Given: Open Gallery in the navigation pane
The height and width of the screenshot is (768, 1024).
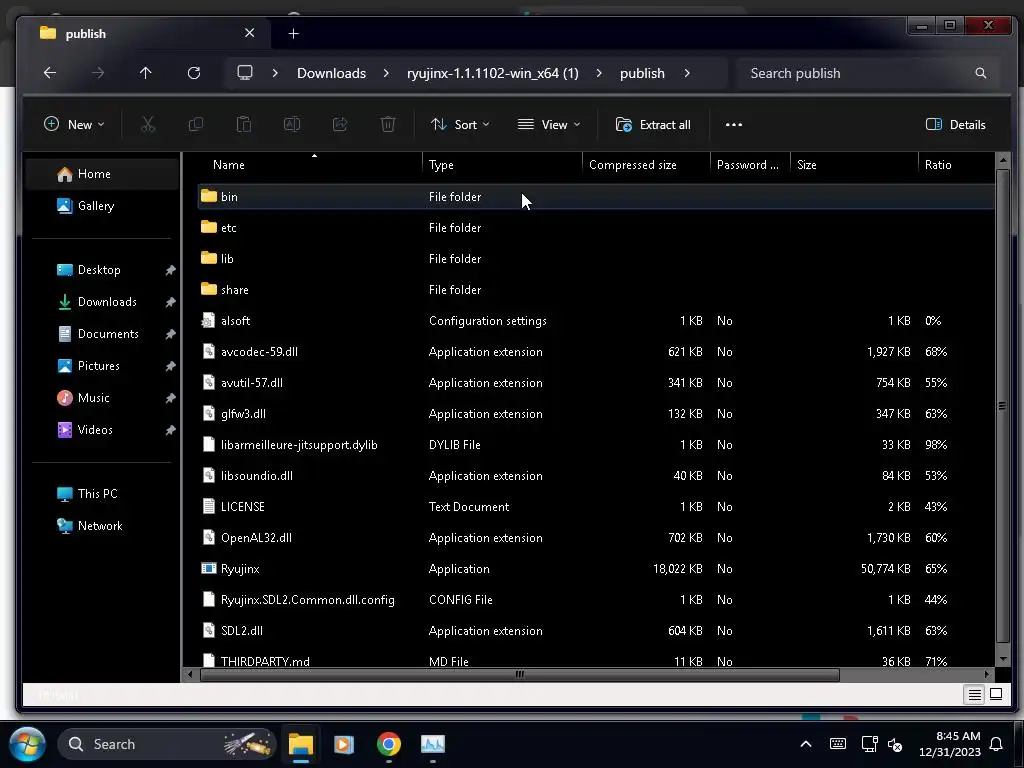Looking at the screenshot, I should pos(101,206).
